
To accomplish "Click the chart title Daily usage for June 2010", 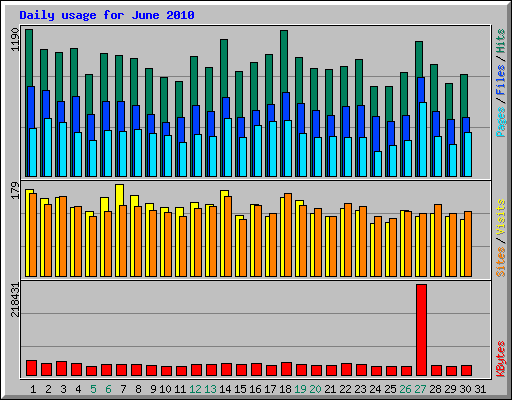I will [107, 15].
